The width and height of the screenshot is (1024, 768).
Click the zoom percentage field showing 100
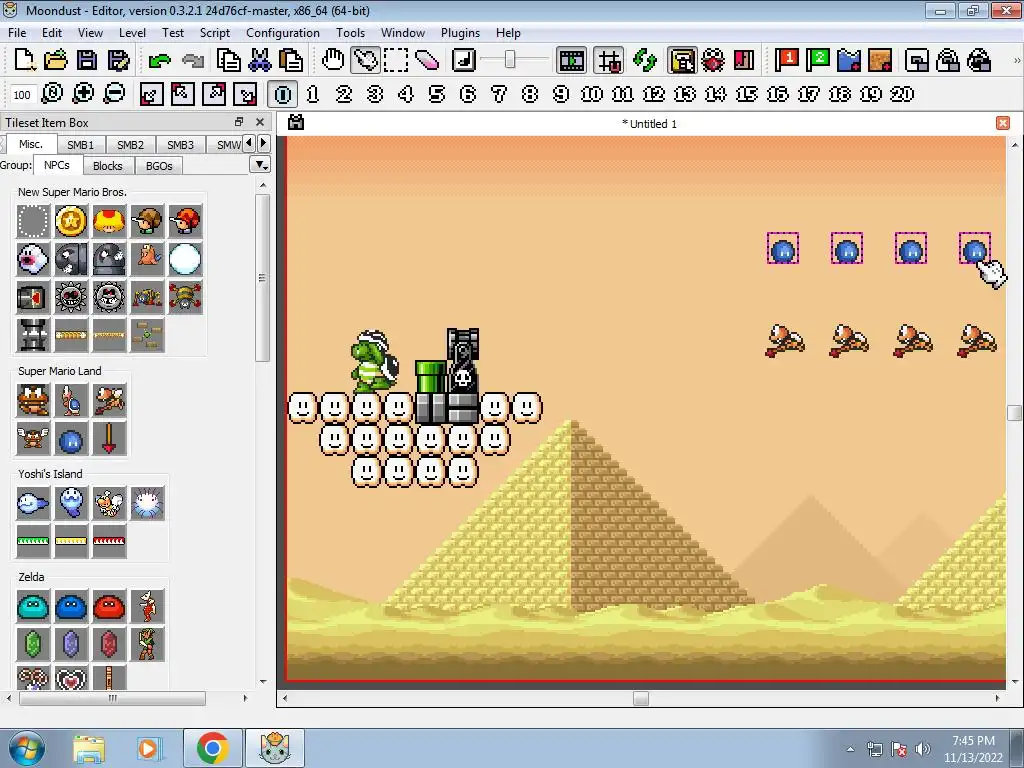point(22,95)
